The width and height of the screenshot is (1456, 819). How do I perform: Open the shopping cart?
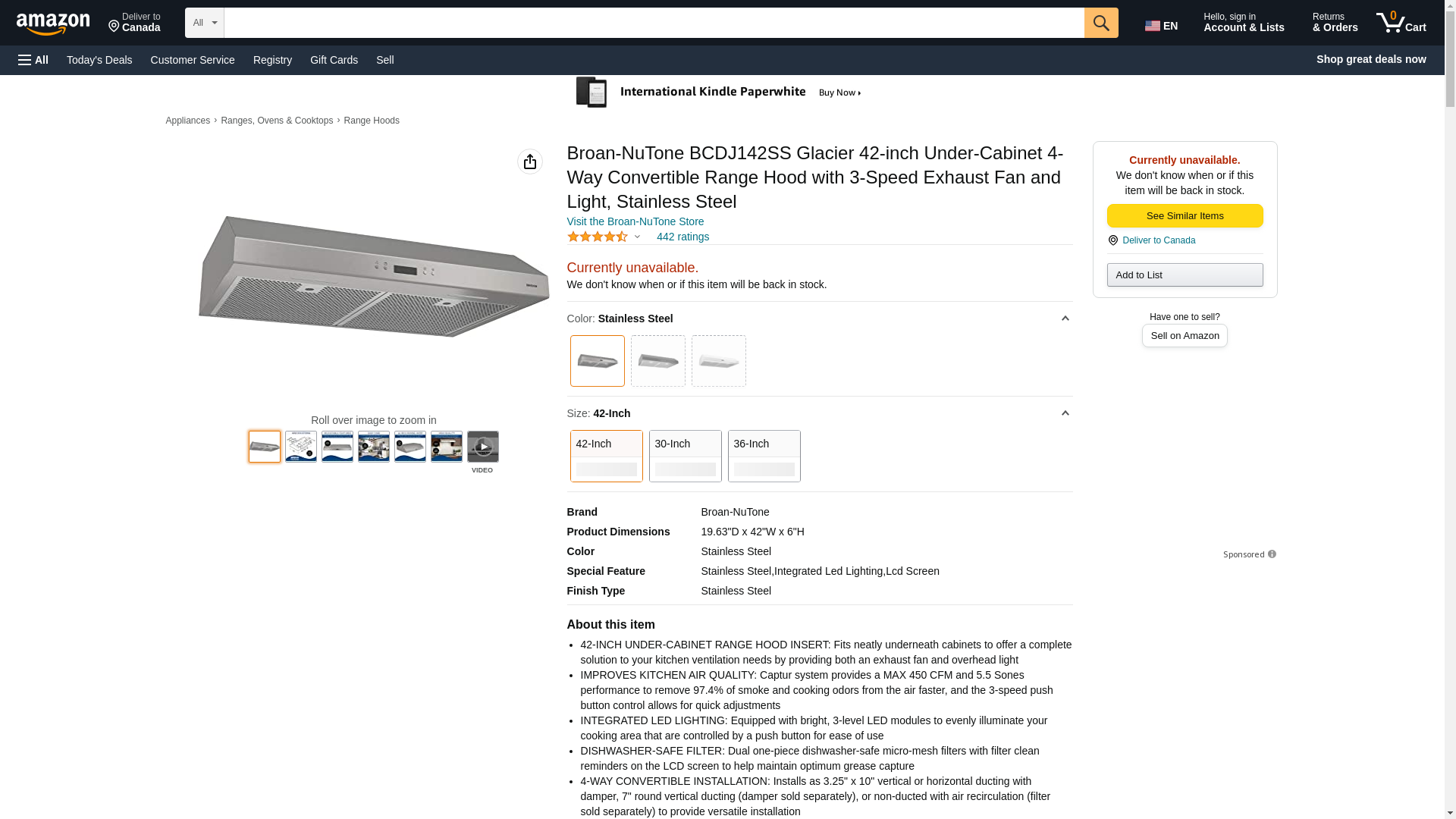[1401, 23]
